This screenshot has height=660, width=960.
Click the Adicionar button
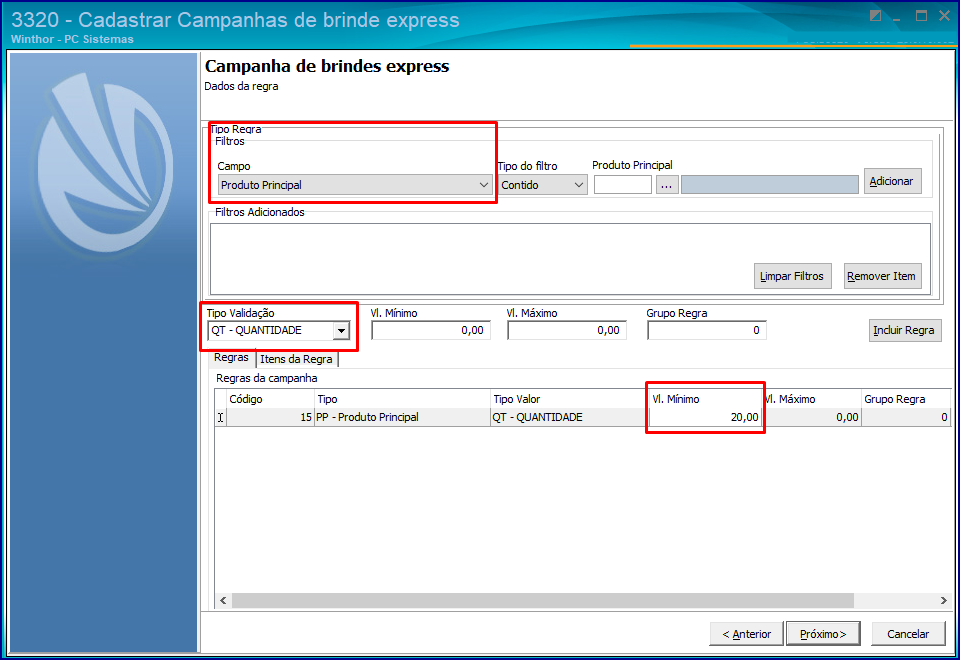tap(892, 181)
